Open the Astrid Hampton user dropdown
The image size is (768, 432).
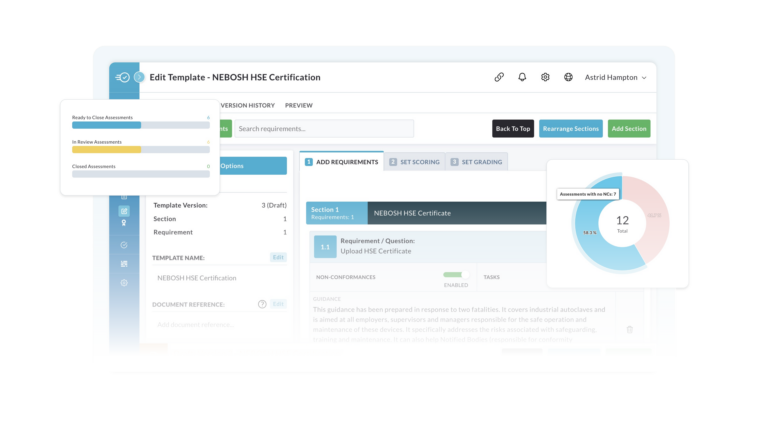point(615,77)
